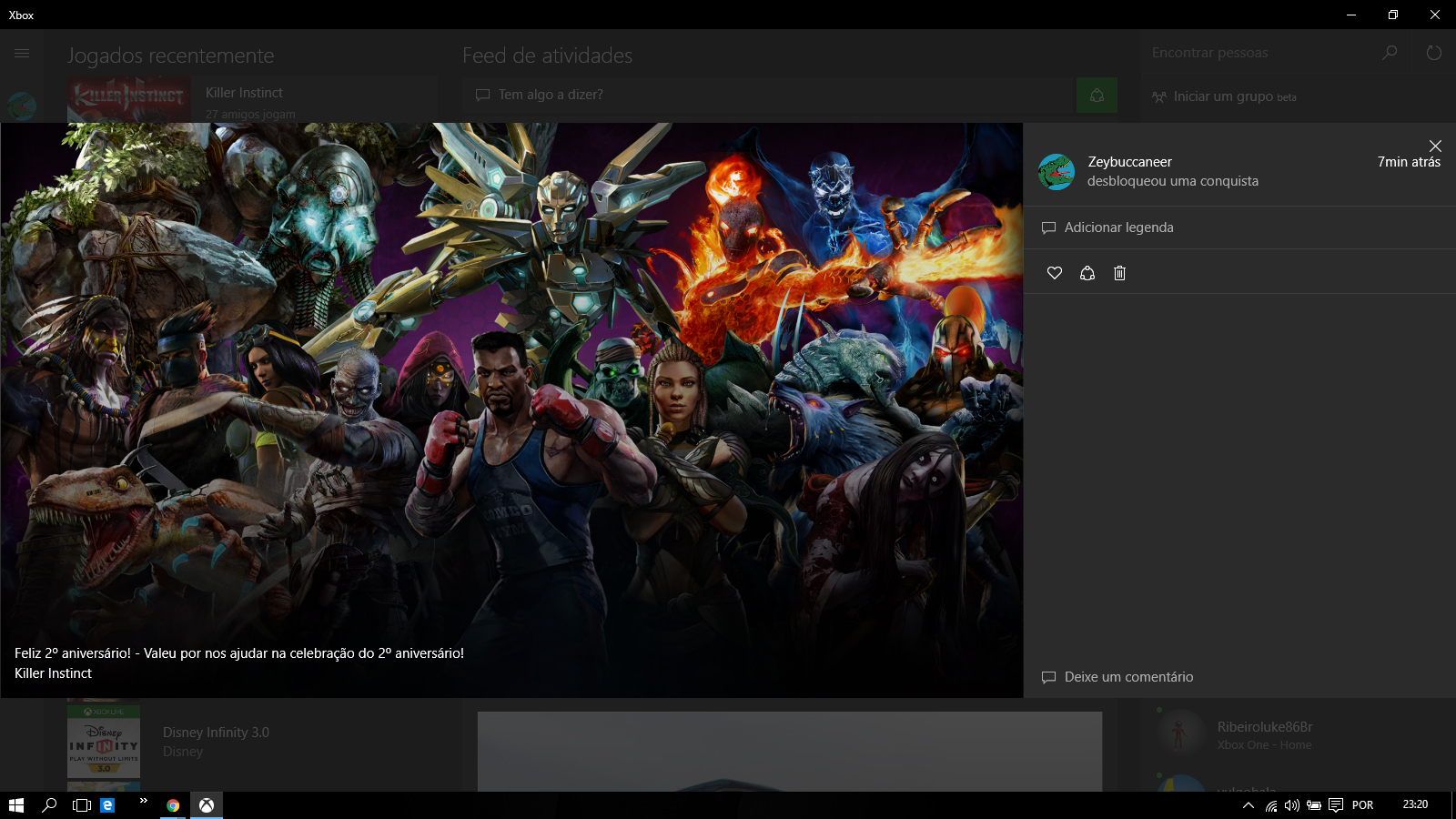
Task: Select the Disney Infinity 3.0 title text
Action: [x=216, y=733]
